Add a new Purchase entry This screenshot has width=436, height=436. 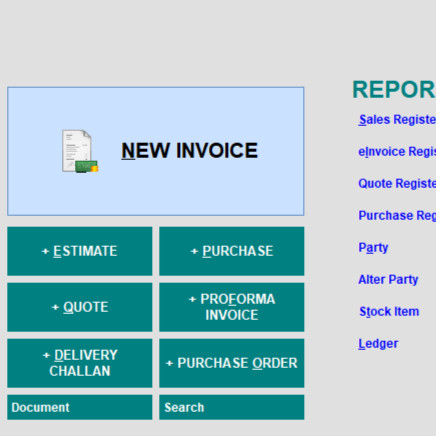(232, 251)
